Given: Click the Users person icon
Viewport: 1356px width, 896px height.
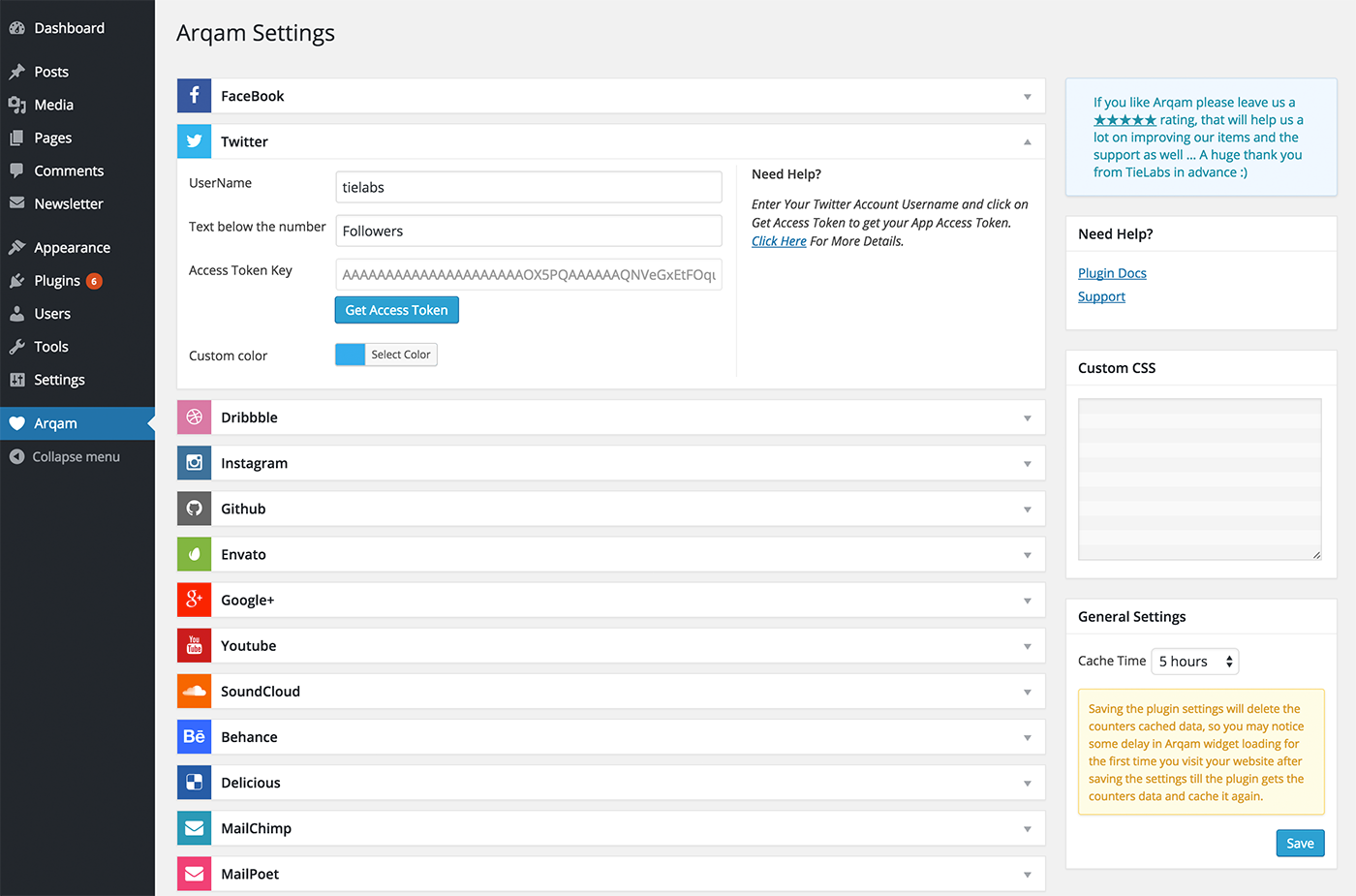Looking at the screenshot, I should pos(16,314).
